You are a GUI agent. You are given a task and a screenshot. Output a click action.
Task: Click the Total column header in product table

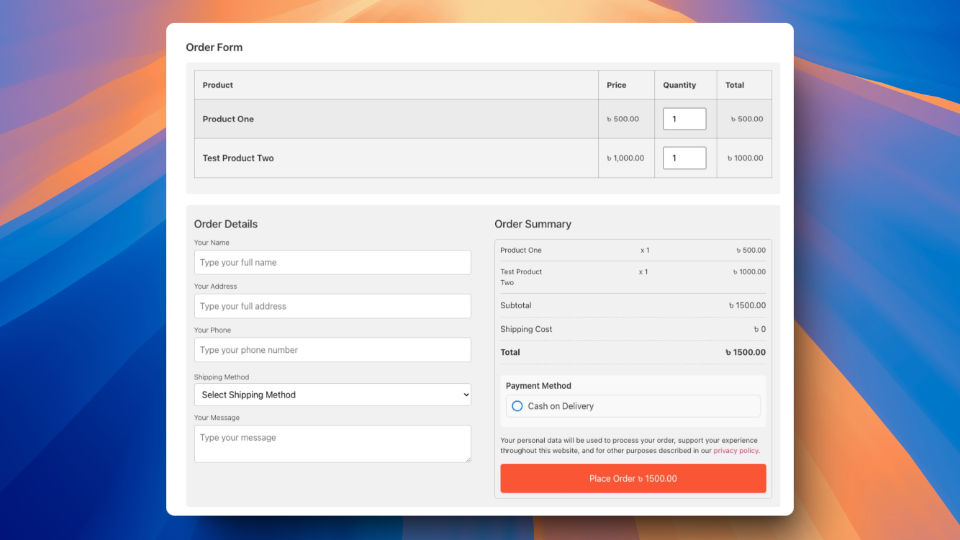pos(735,85)
